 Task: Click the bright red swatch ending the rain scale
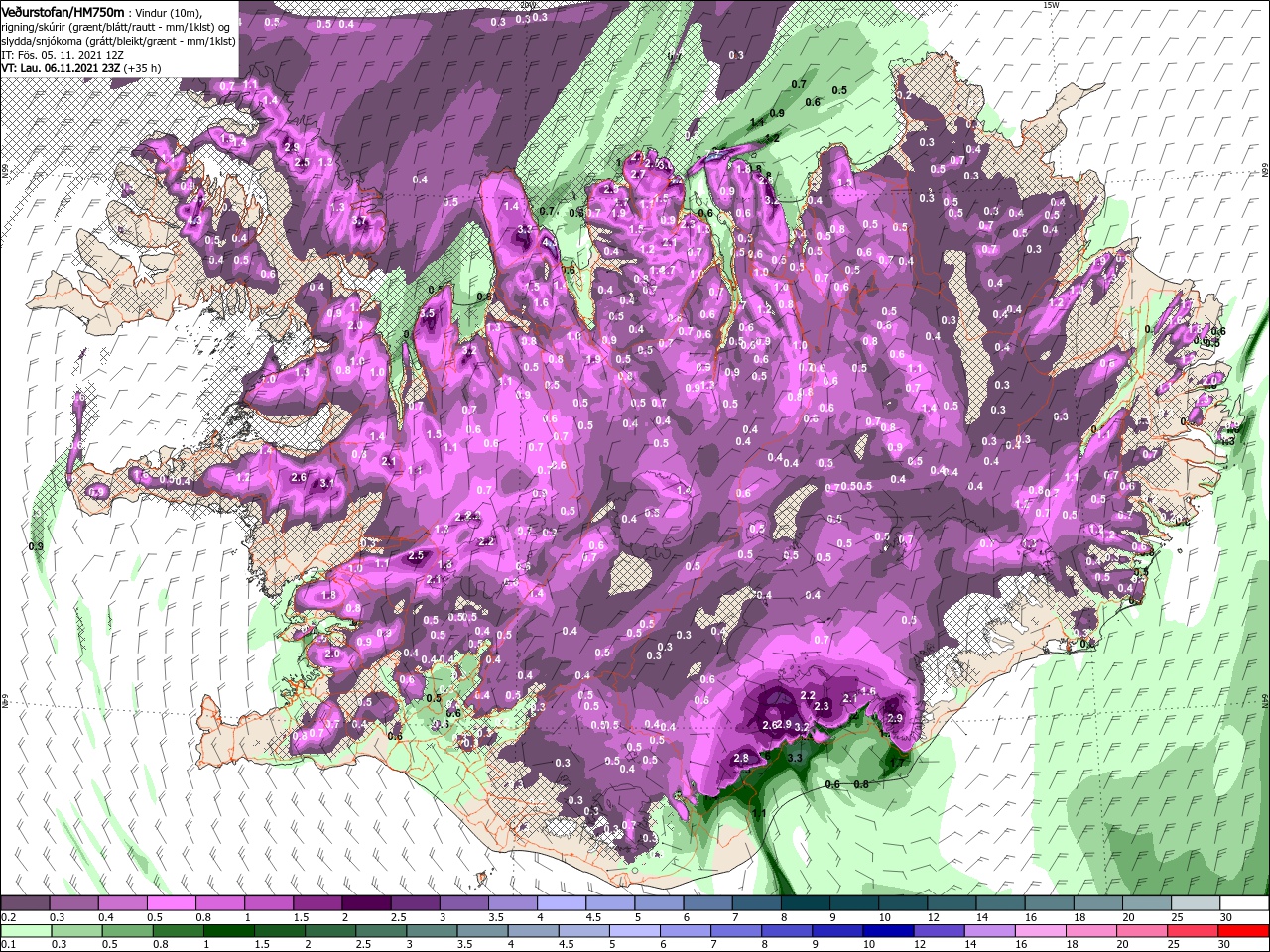coord(1244,932)
